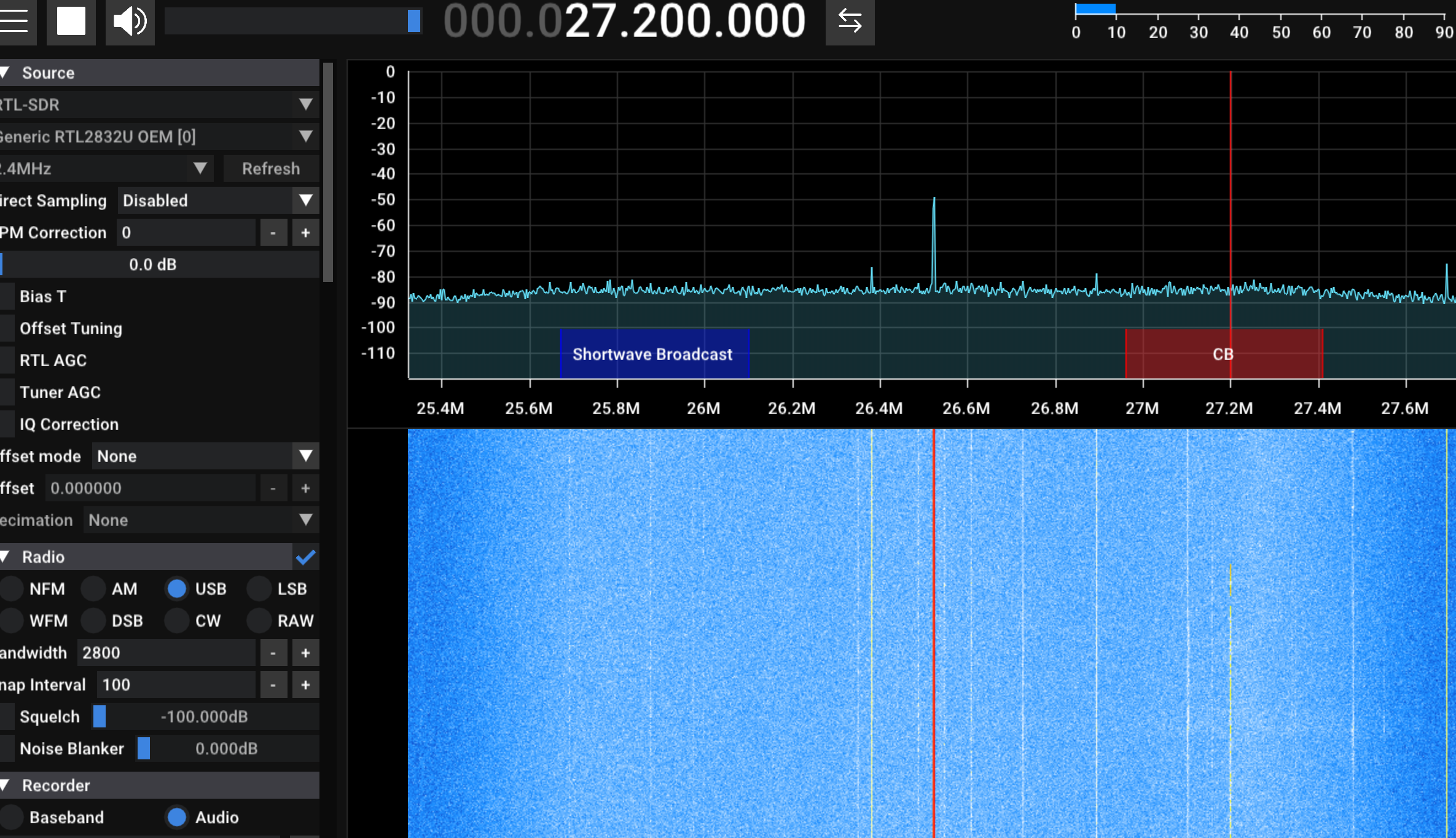This screenshot has width=1456, height=838.
Task: Enable the Bias T checkbox
Action: pyautogui.click(x=7, y=296)
